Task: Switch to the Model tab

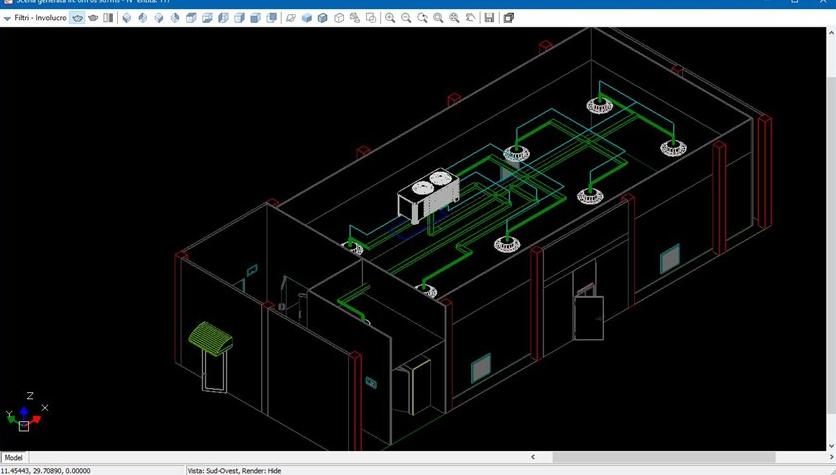Action: click(x=14, y=458)
